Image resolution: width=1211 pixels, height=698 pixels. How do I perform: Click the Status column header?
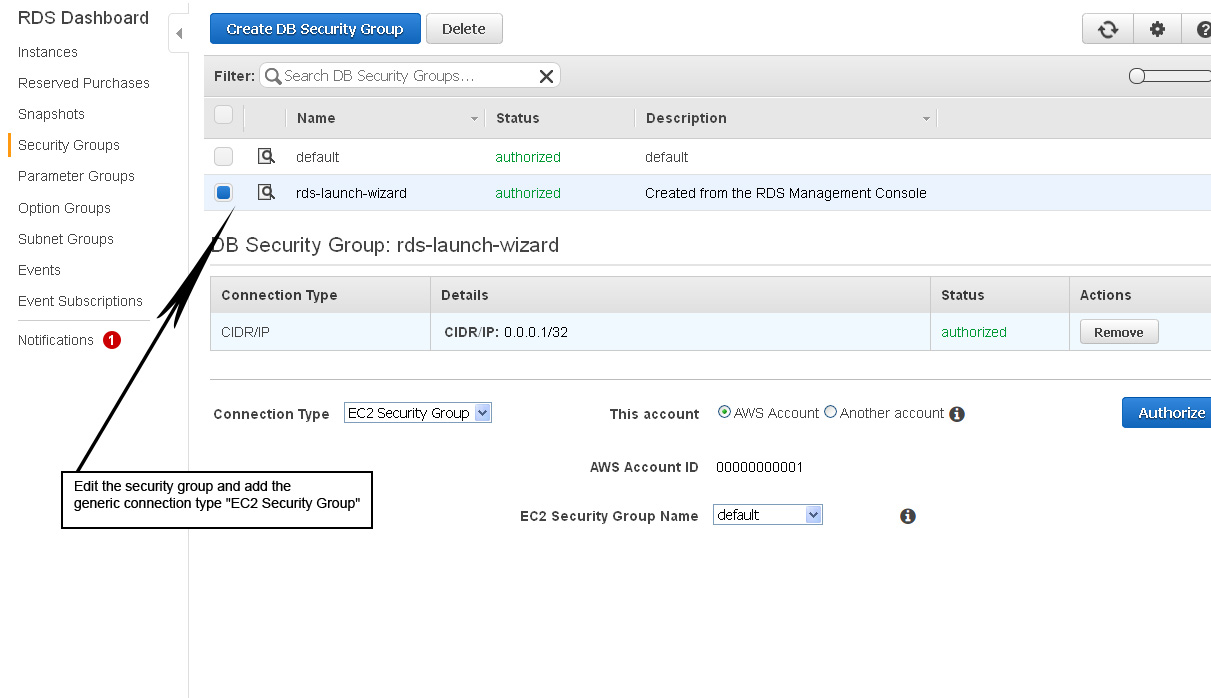[518, 118]
